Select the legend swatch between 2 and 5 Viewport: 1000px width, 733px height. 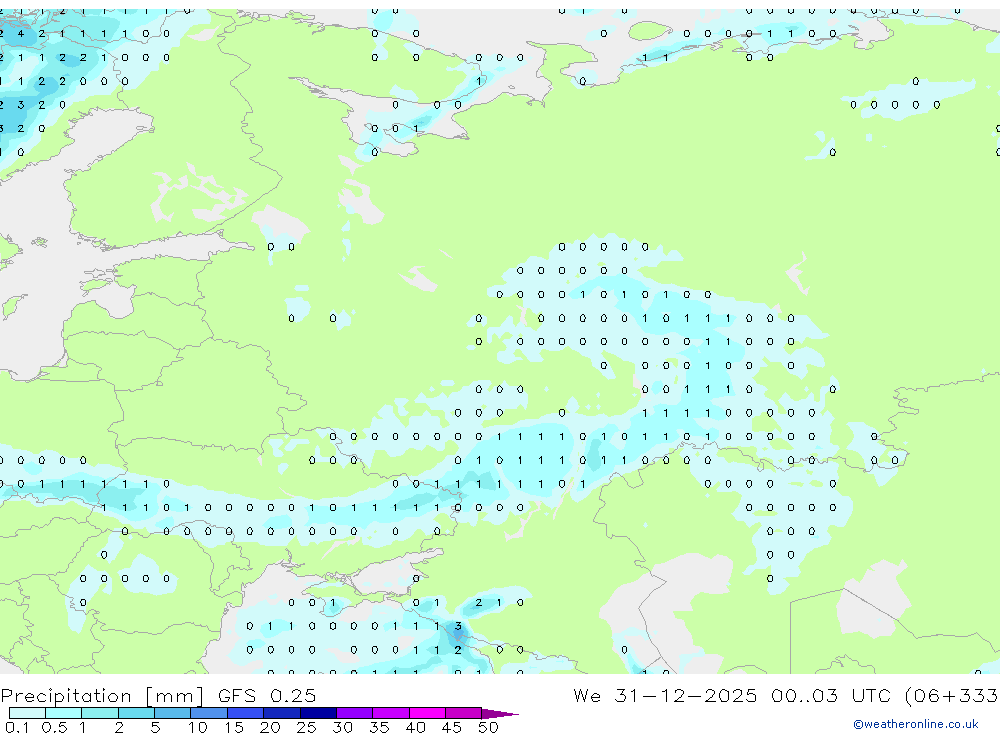pyautogui.click(x=136, y=713)
